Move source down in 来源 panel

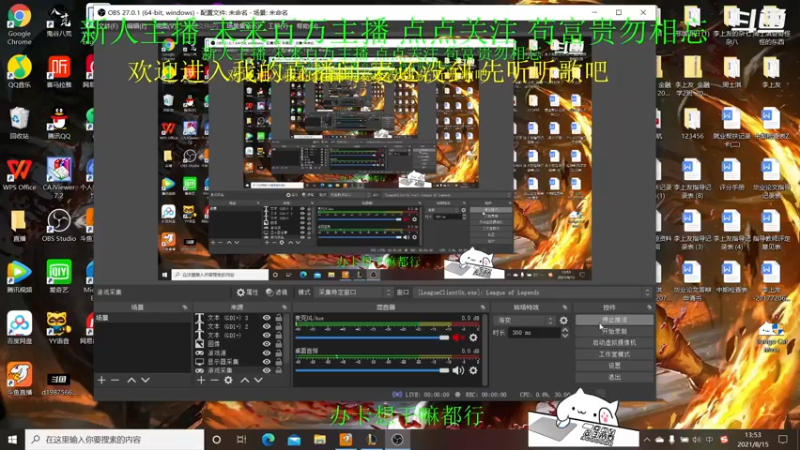(x=259, y=380)
